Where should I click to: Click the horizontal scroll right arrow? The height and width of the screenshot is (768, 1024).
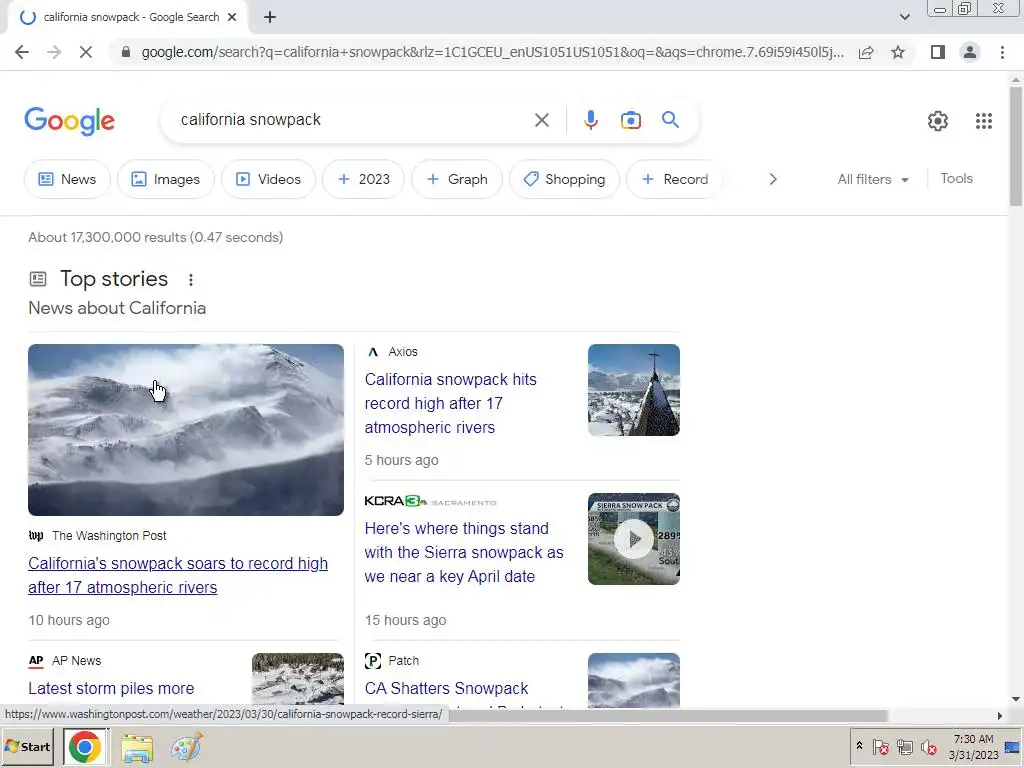(x=1000, y=716)
